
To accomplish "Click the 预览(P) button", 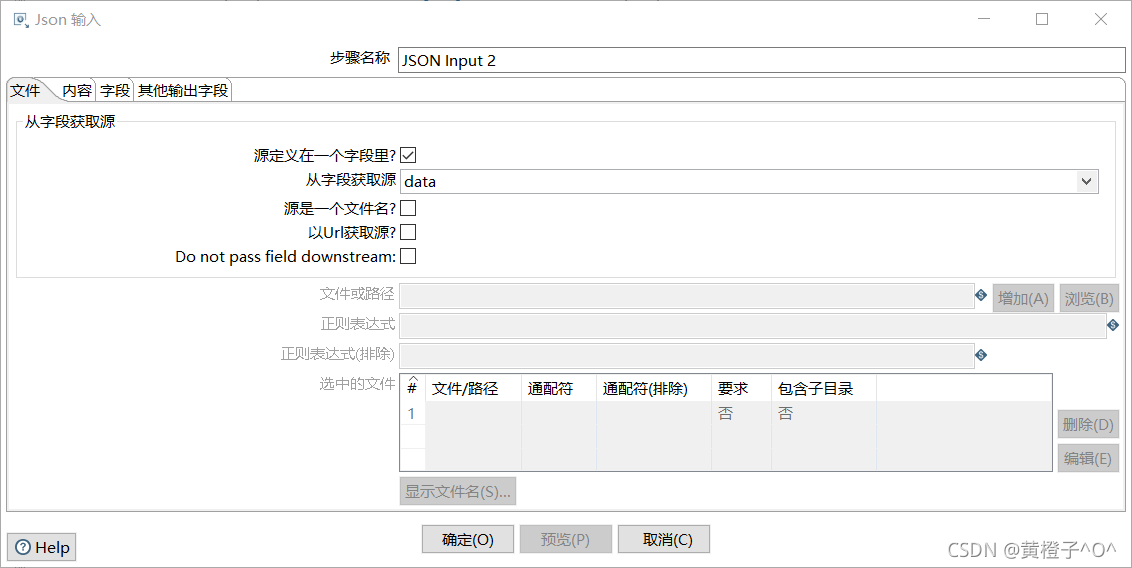I will pos(566,539).
